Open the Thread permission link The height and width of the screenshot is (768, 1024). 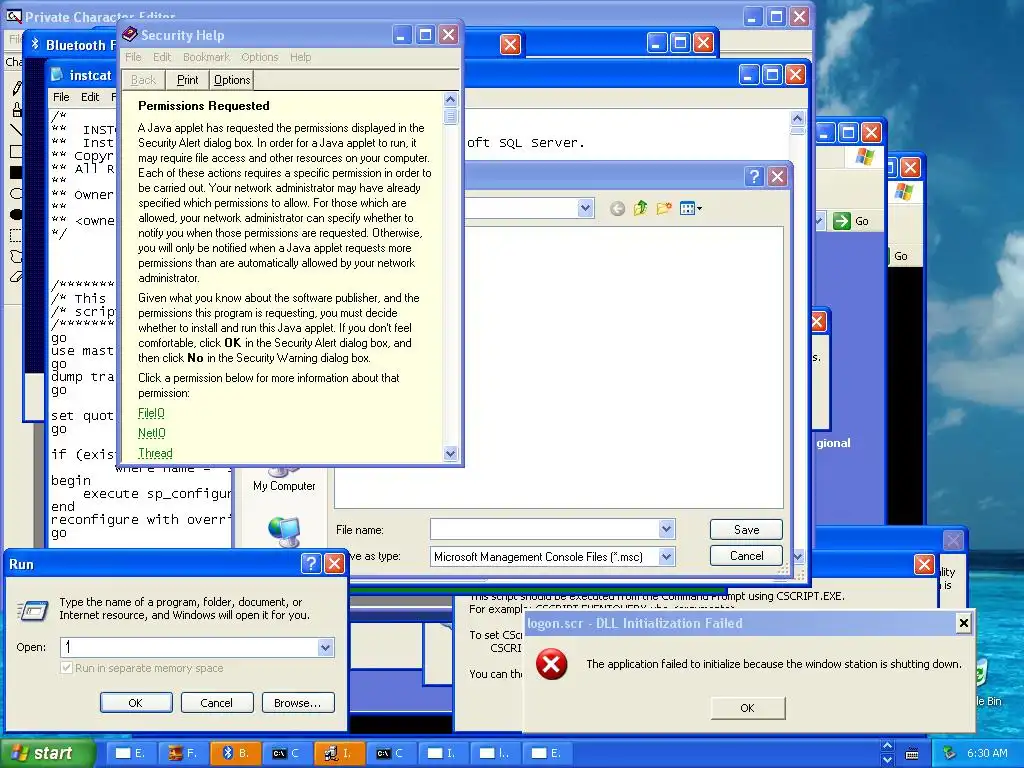155,453
